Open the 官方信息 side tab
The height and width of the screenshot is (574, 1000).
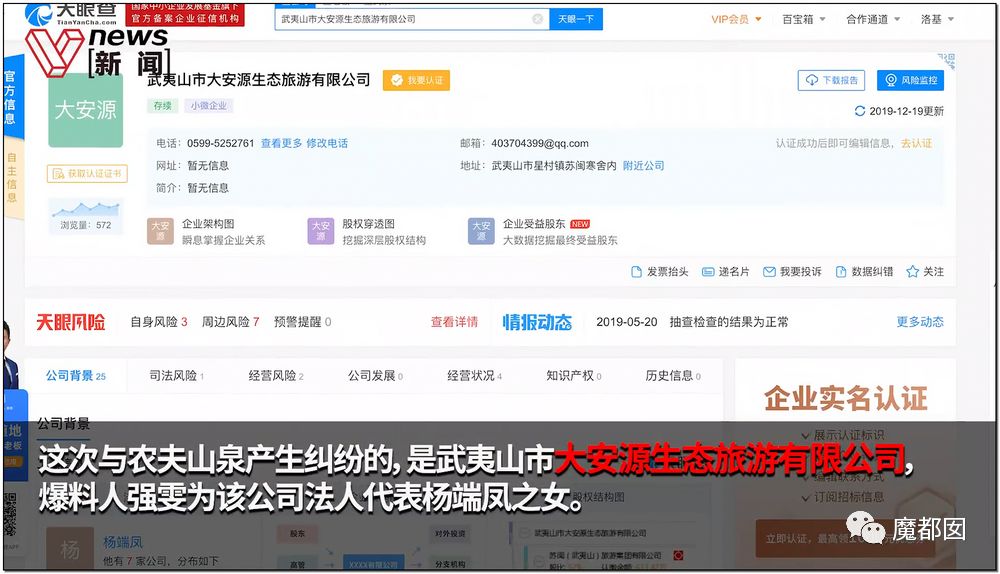click(12, 97)
